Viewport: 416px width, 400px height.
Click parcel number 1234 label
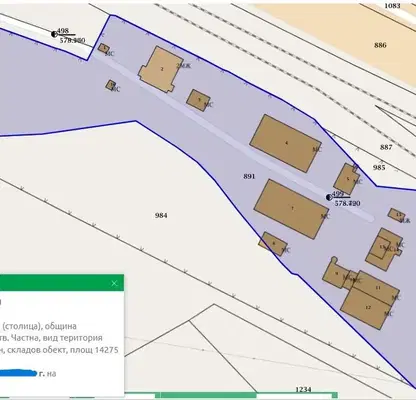(303, 389)
